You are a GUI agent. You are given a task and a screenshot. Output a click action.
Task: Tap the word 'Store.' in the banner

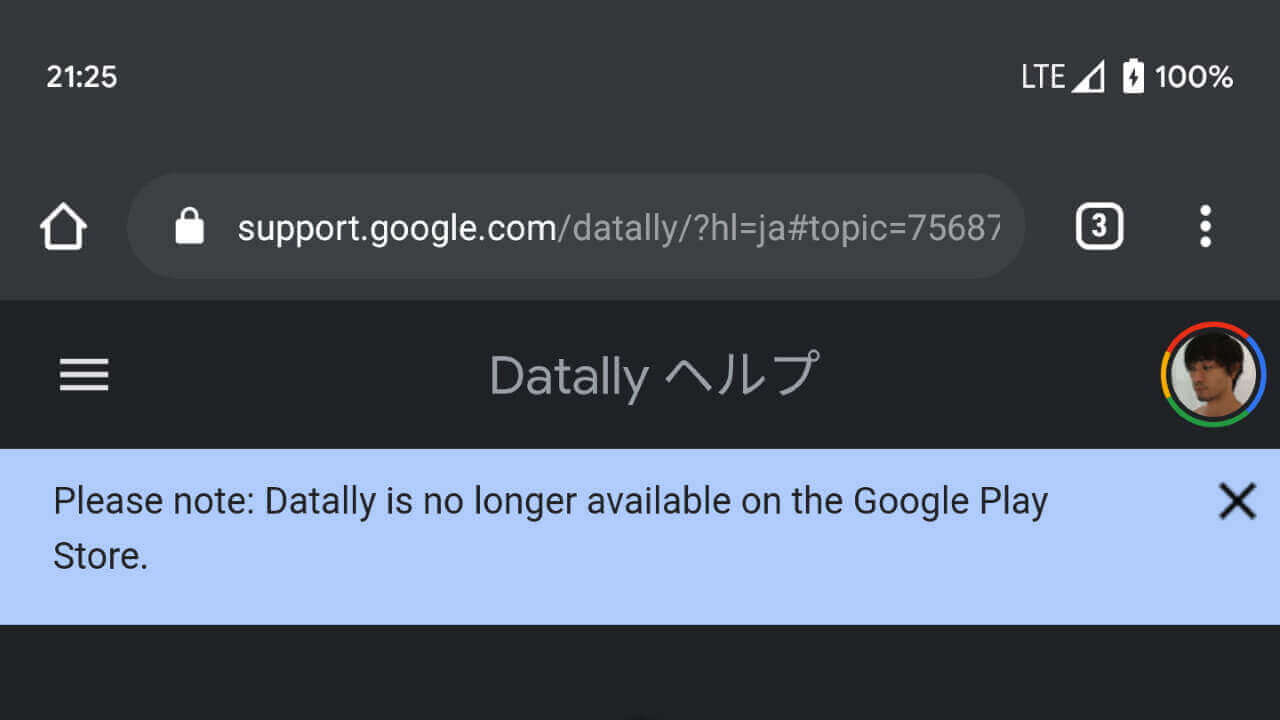coord(100,557)
